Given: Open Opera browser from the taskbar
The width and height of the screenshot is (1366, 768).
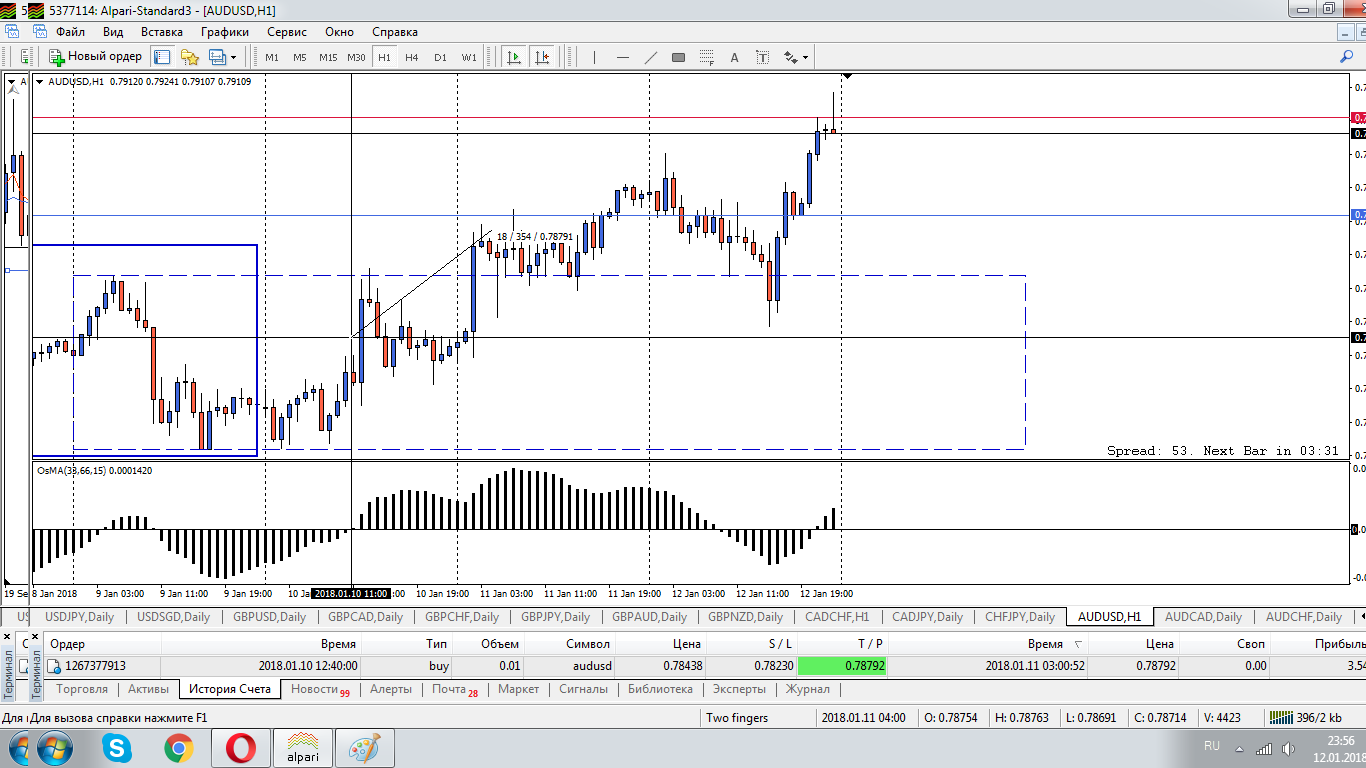Looking at the screenshot, I should [241, 748].
